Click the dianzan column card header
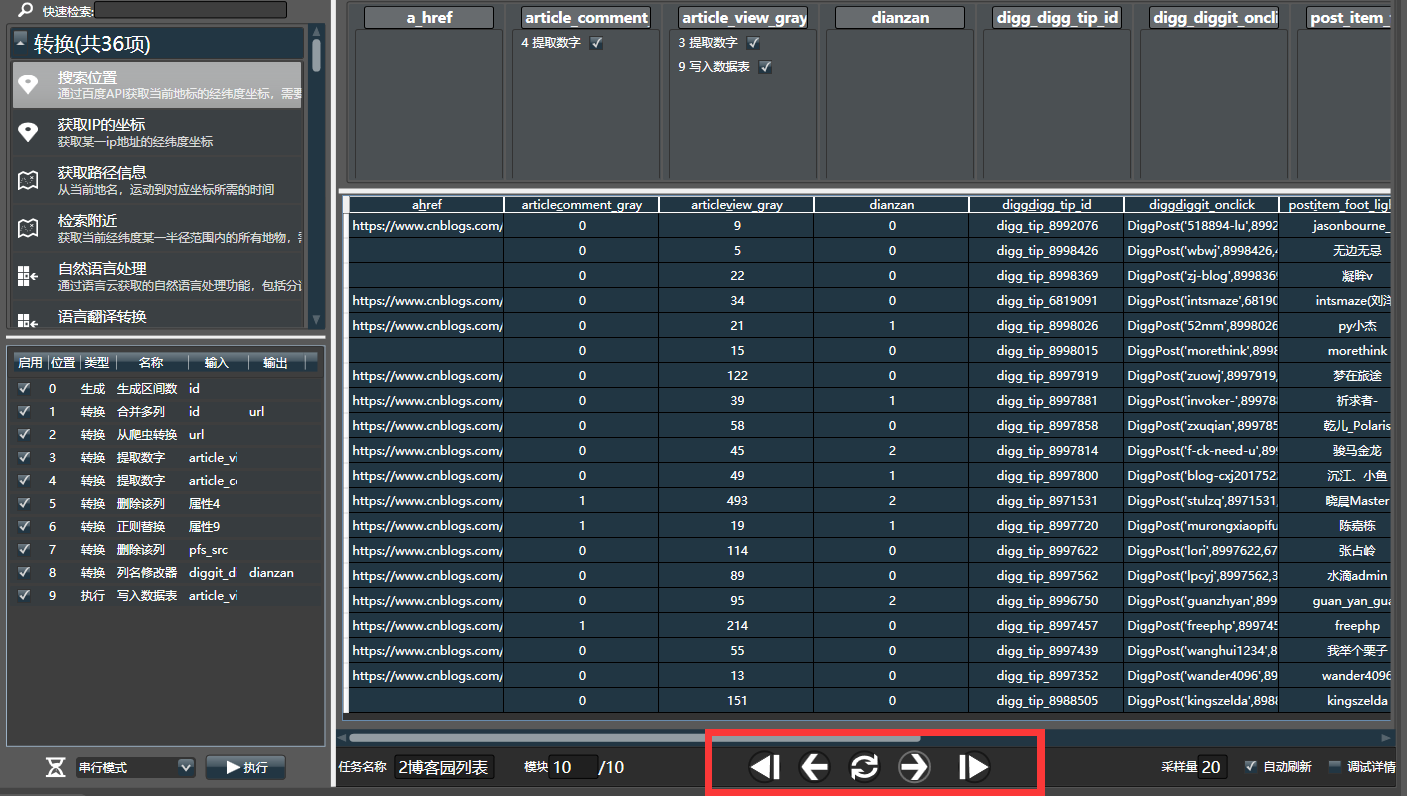The image size is (1407, 796). coord(900,18)
